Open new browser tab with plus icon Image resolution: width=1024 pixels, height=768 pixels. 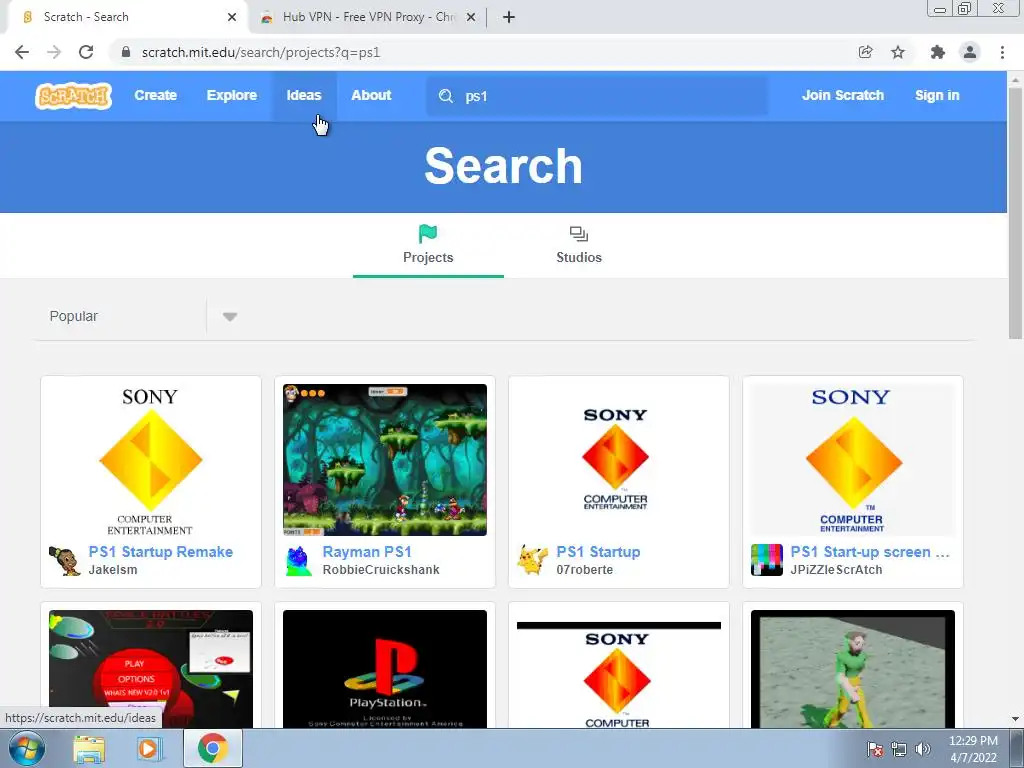pos(509,17)
